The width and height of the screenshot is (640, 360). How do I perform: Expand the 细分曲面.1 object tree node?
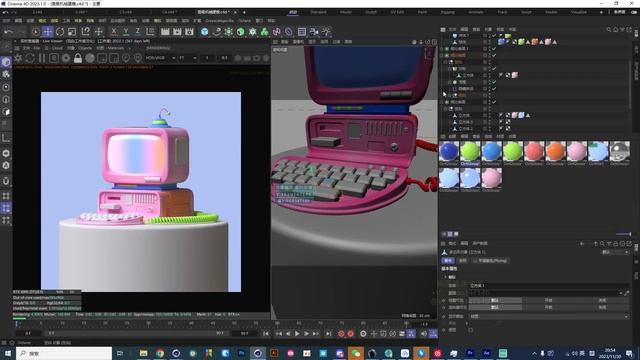click(442, 49)
